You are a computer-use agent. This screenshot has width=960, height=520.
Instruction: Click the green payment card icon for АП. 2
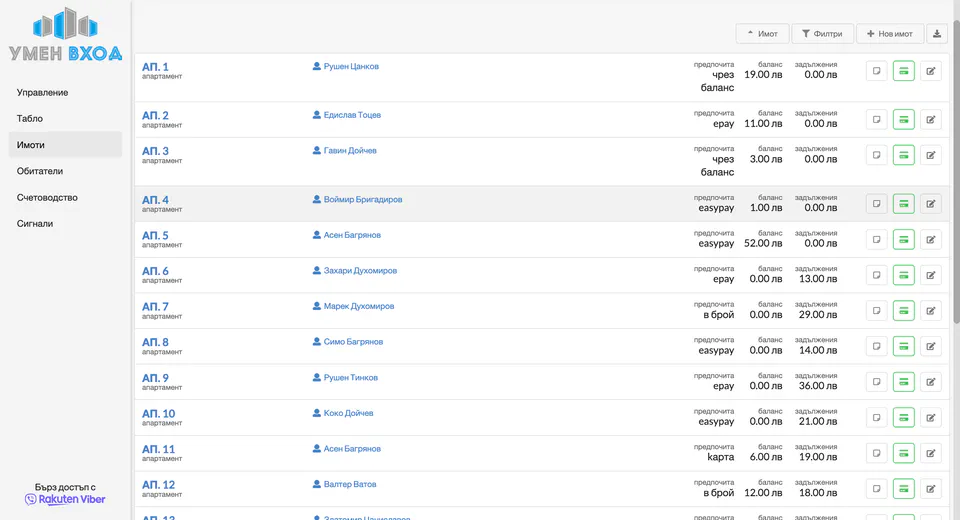pyautogui.click(x=903, y=119)
